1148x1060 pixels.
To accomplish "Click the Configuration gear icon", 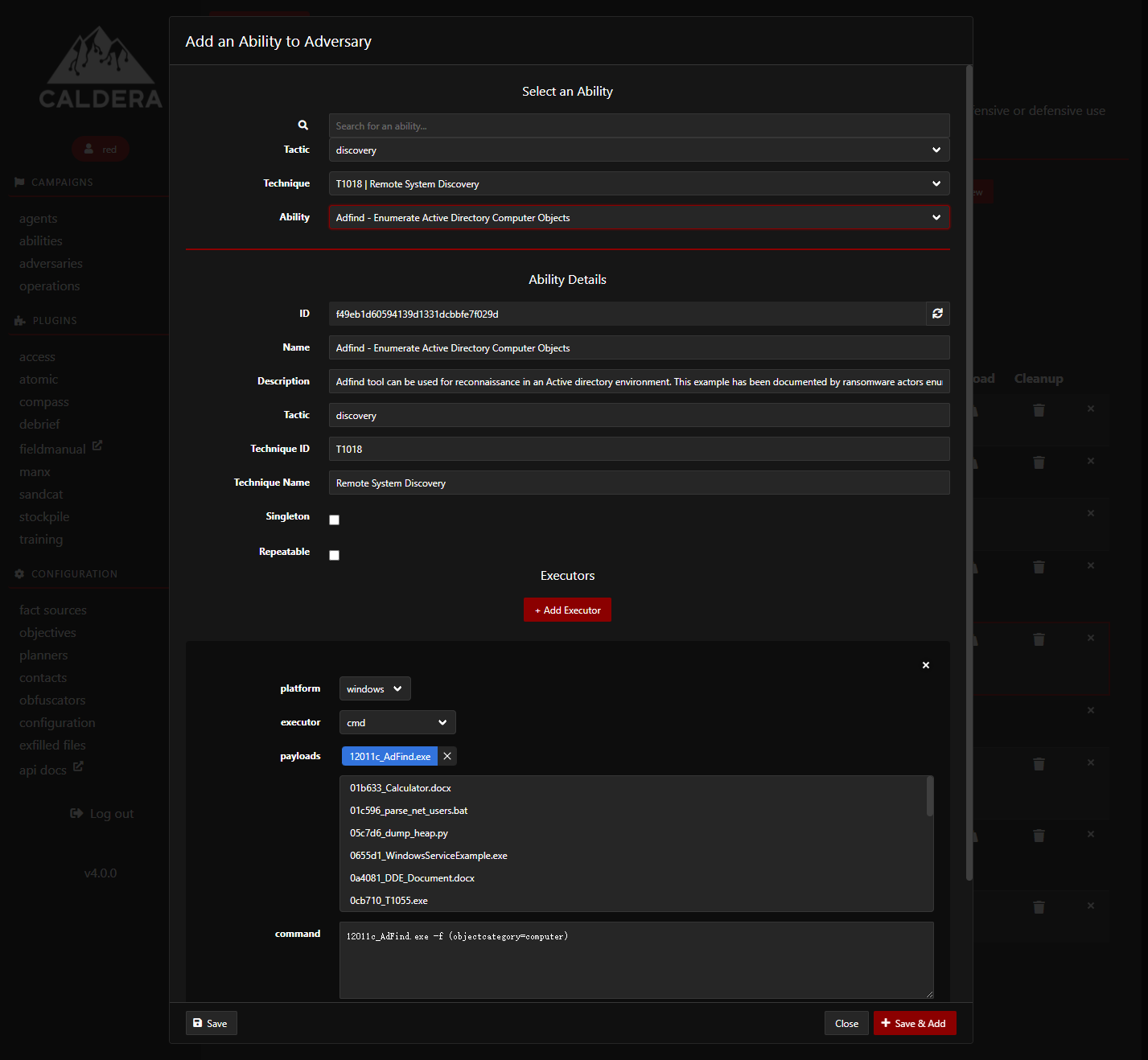I will pyautogui.click(x=19, y=573).
